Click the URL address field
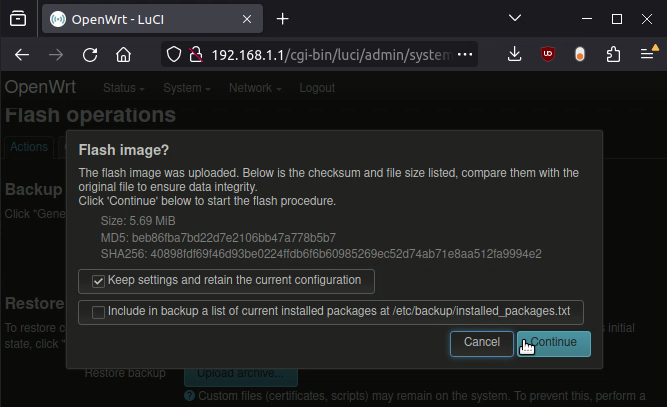Viewport: 667px width, 407px height. point(332,55)
